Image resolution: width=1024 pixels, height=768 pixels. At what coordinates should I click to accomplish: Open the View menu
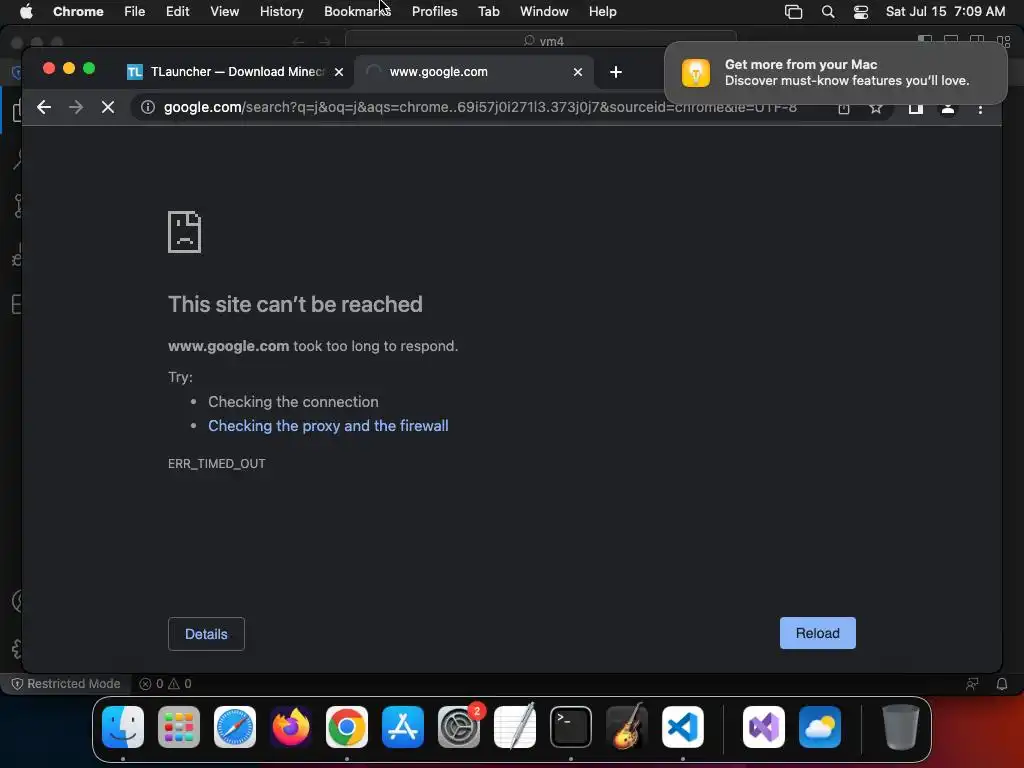[224, 12]
